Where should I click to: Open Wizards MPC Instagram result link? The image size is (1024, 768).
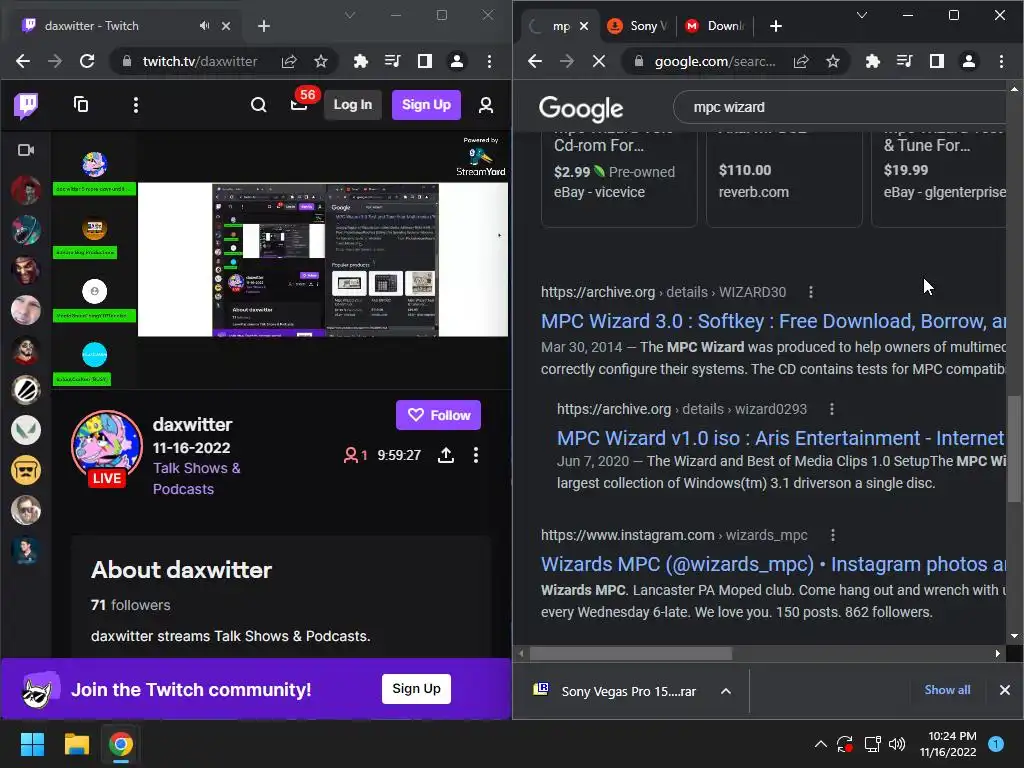773,564
